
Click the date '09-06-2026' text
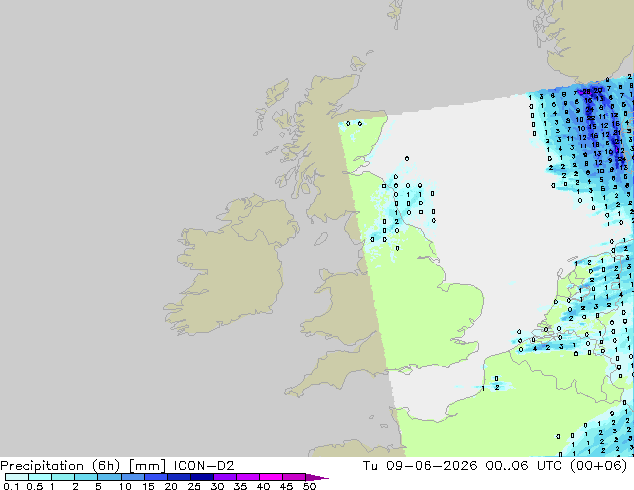[x=431, y=466]
